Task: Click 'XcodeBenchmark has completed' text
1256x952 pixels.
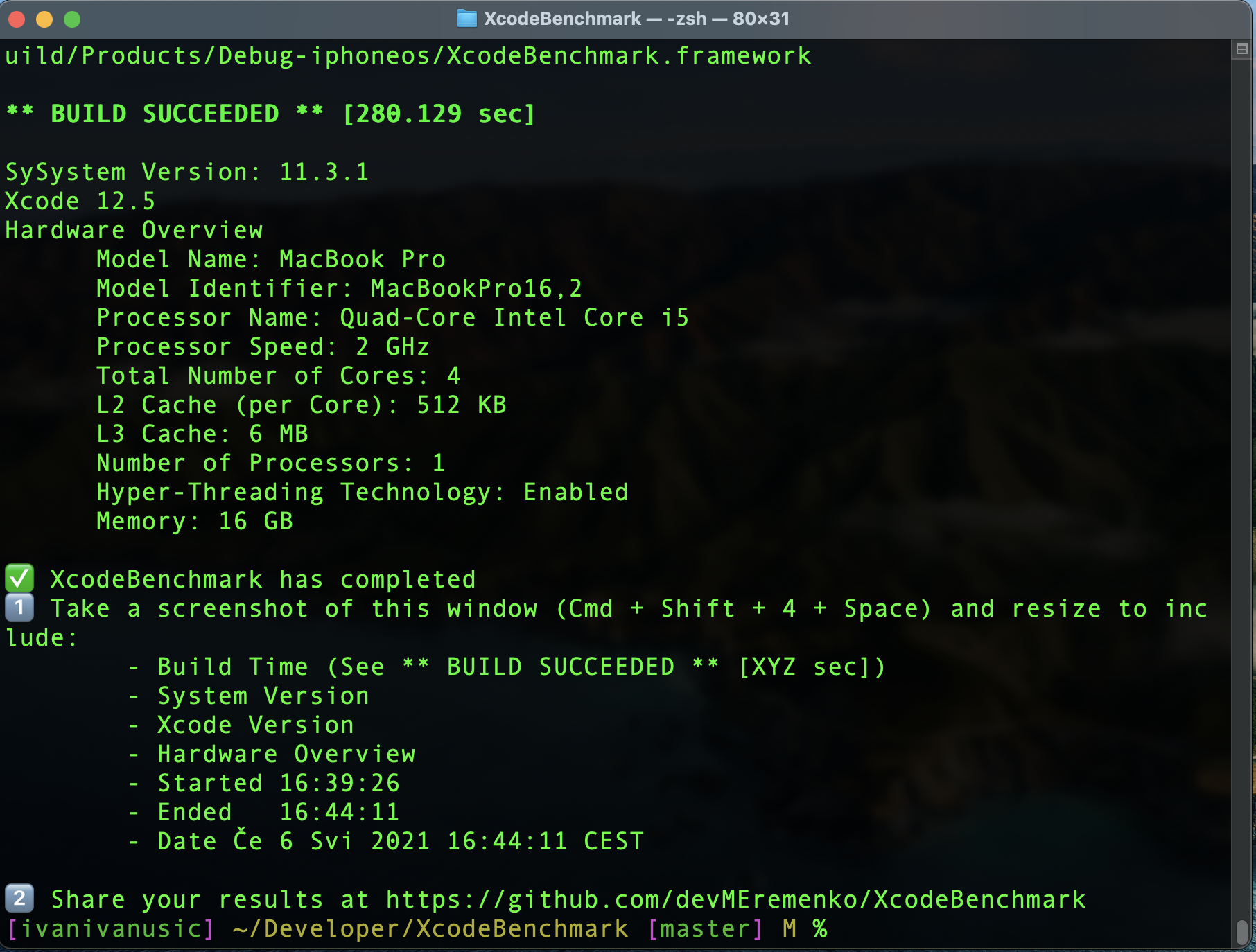Action: [263, 579]
